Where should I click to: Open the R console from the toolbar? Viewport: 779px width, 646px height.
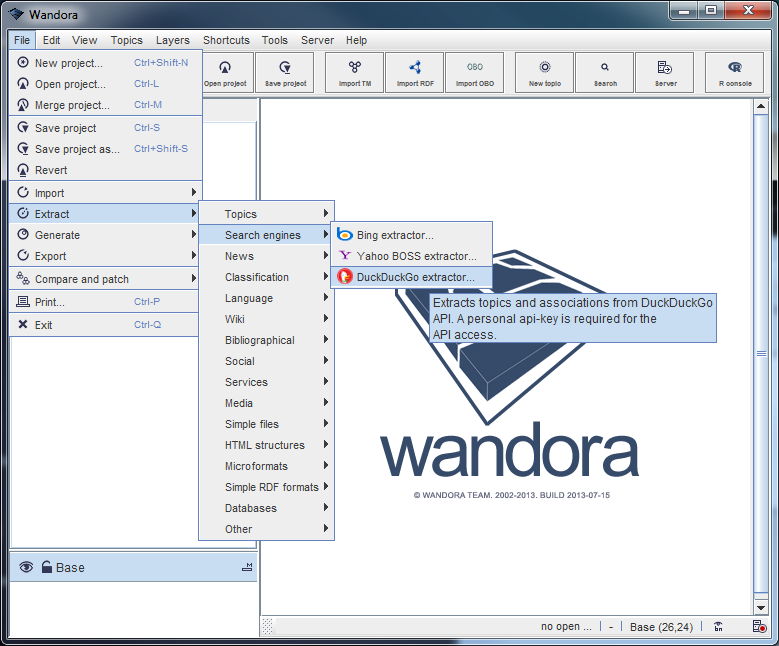[734, 72]
